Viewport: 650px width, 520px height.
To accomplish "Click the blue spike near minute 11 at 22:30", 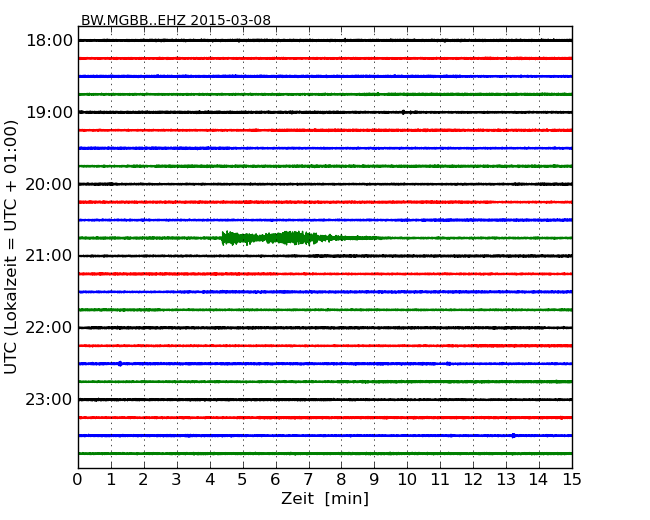I will click(x=449, y=364).
